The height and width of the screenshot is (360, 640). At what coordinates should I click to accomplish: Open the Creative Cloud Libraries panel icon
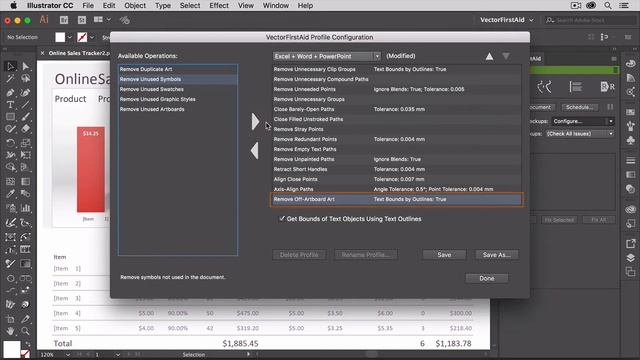(631, 209)
